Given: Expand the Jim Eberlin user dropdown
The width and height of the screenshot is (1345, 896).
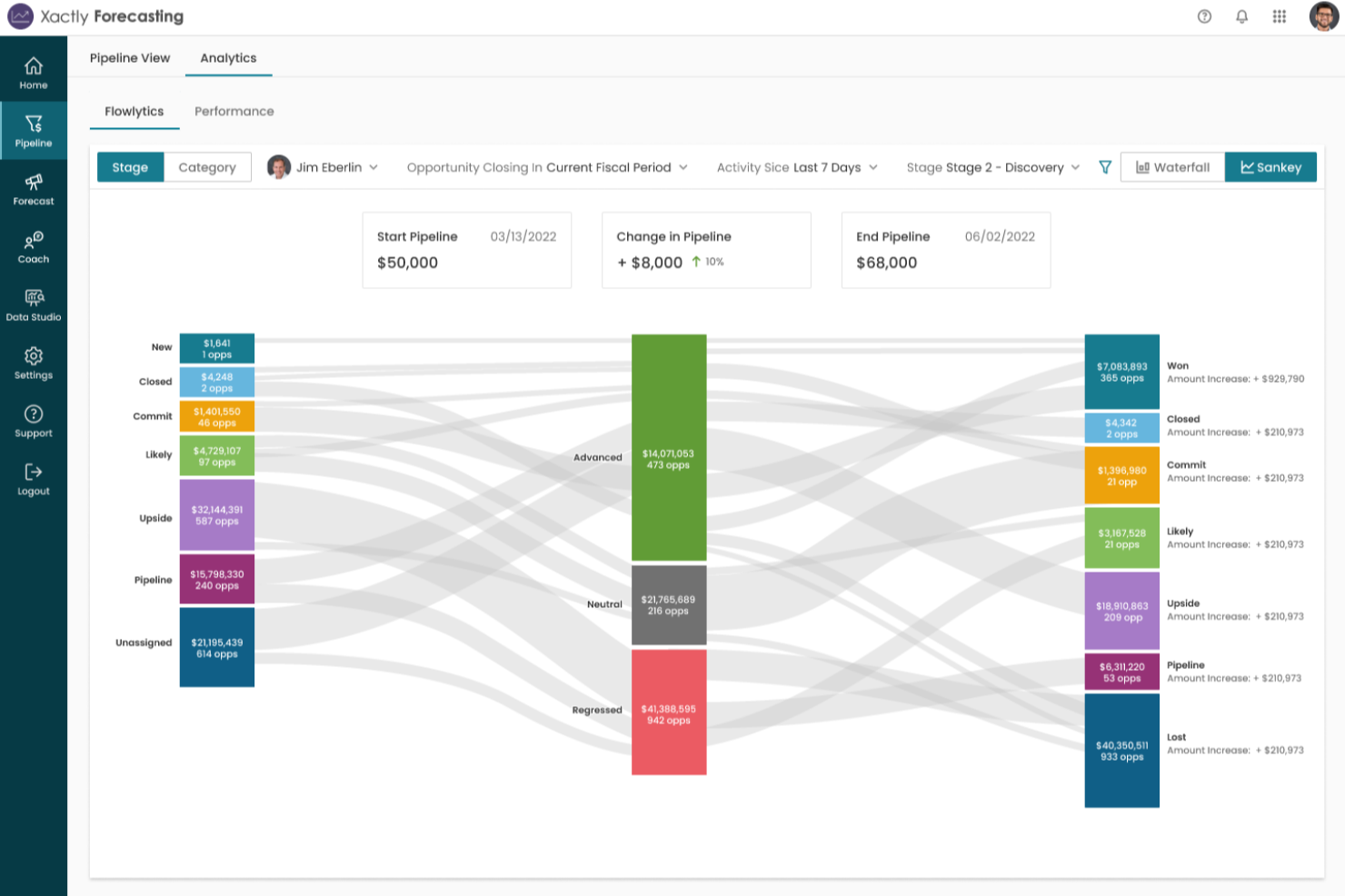Looking at the screenshot, I should click(324, 167).
